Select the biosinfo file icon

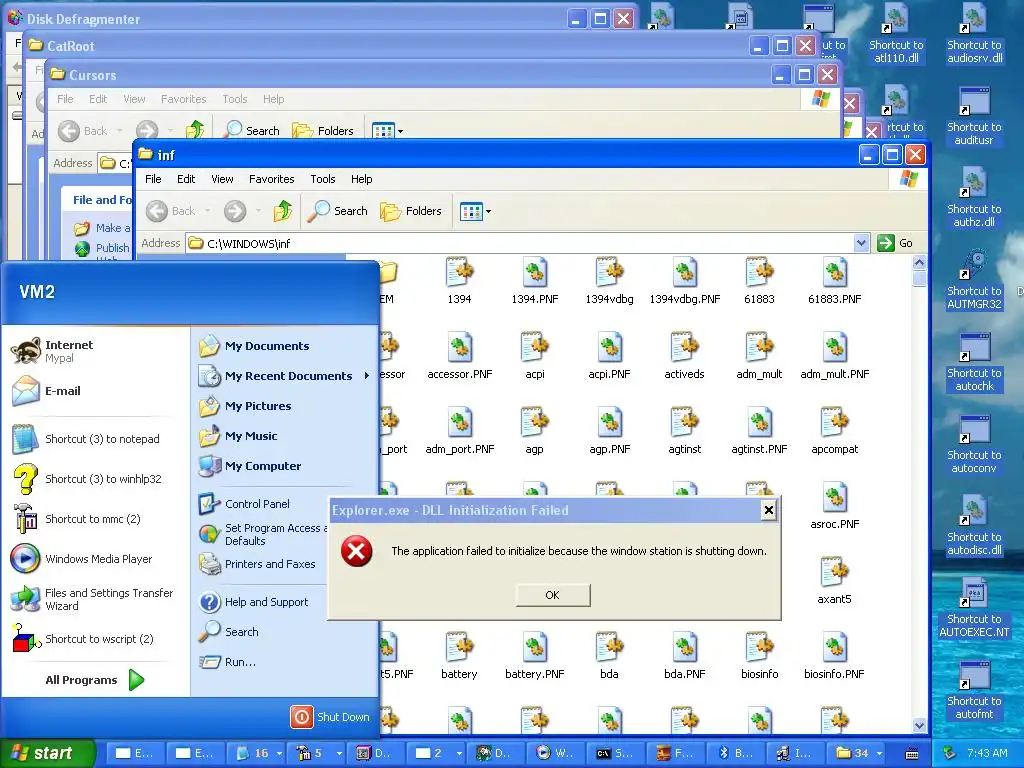pos(760,648)
